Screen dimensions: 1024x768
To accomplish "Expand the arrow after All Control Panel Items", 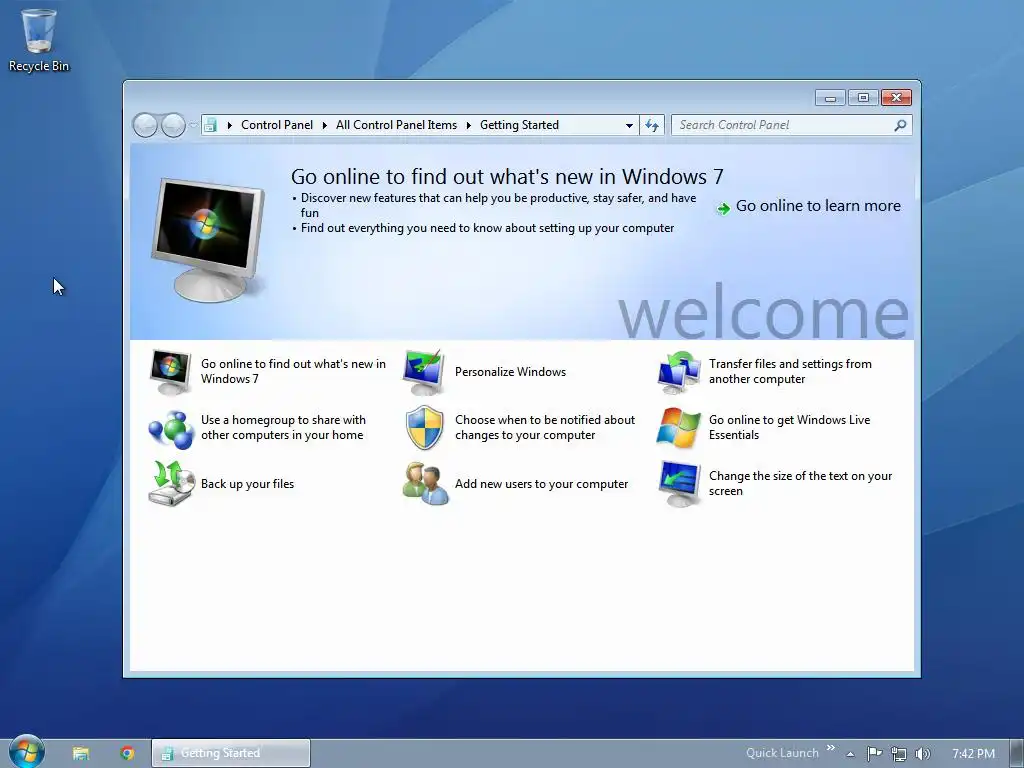I will coord(468,125).
